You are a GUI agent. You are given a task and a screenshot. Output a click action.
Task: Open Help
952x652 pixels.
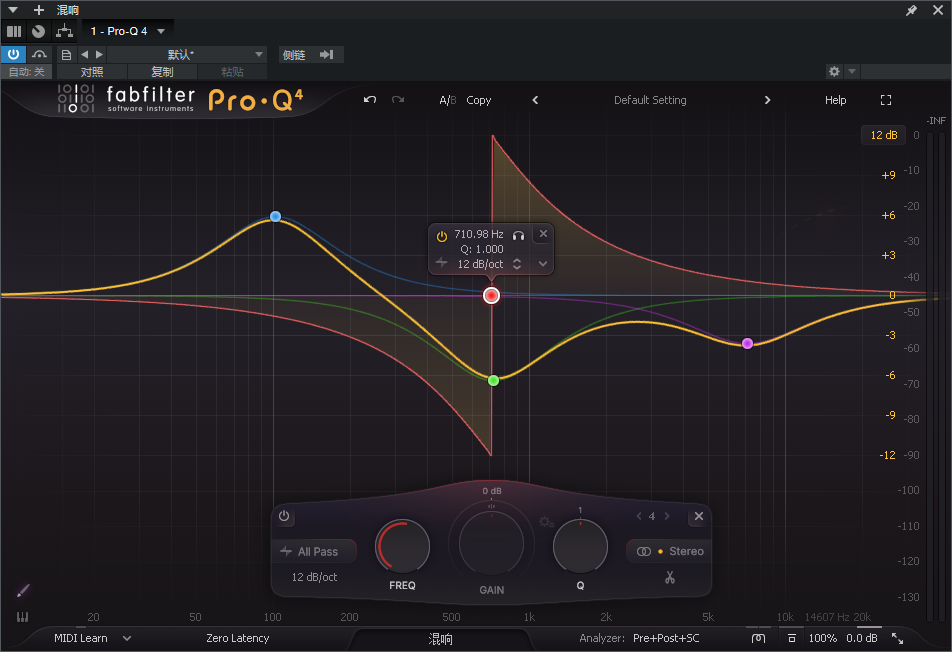pyautogui.click(x=835, y=100)
